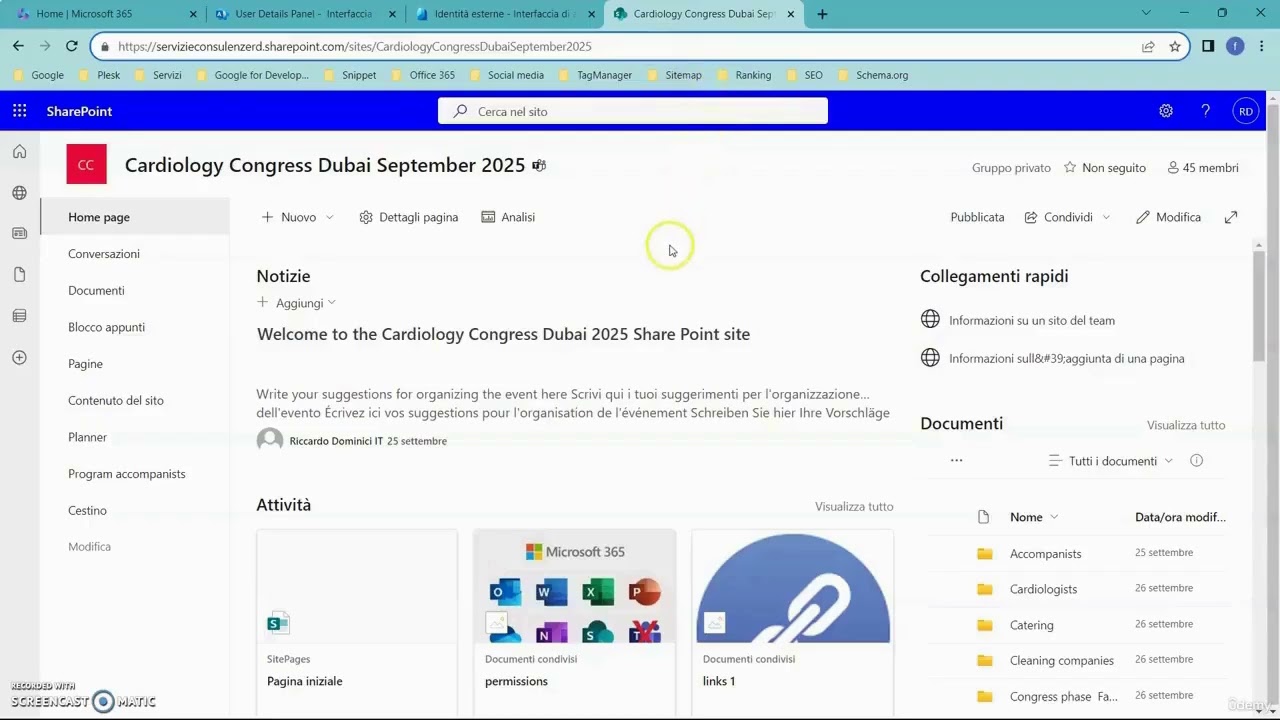Toggle following the site via Non seguito
This screenshot has width=1280, height=720.
(x=1105, y=168)
